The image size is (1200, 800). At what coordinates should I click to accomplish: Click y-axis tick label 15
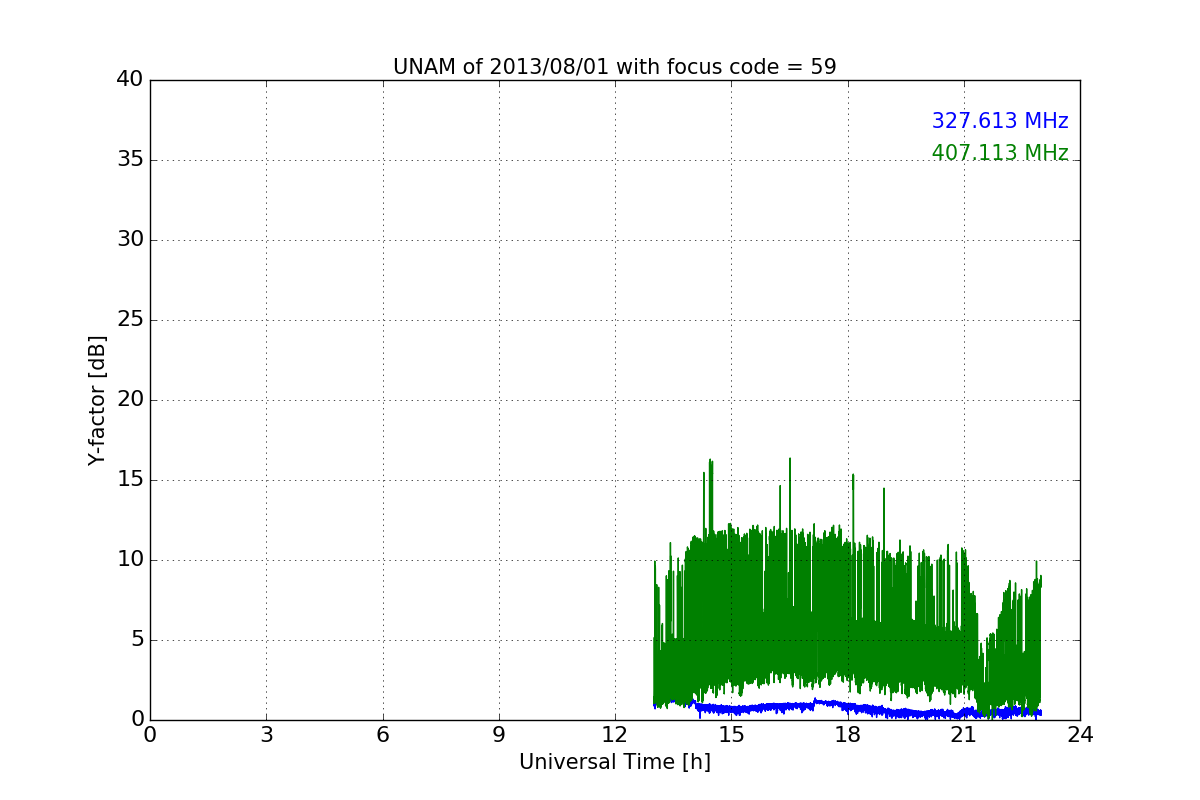[129, 480]
